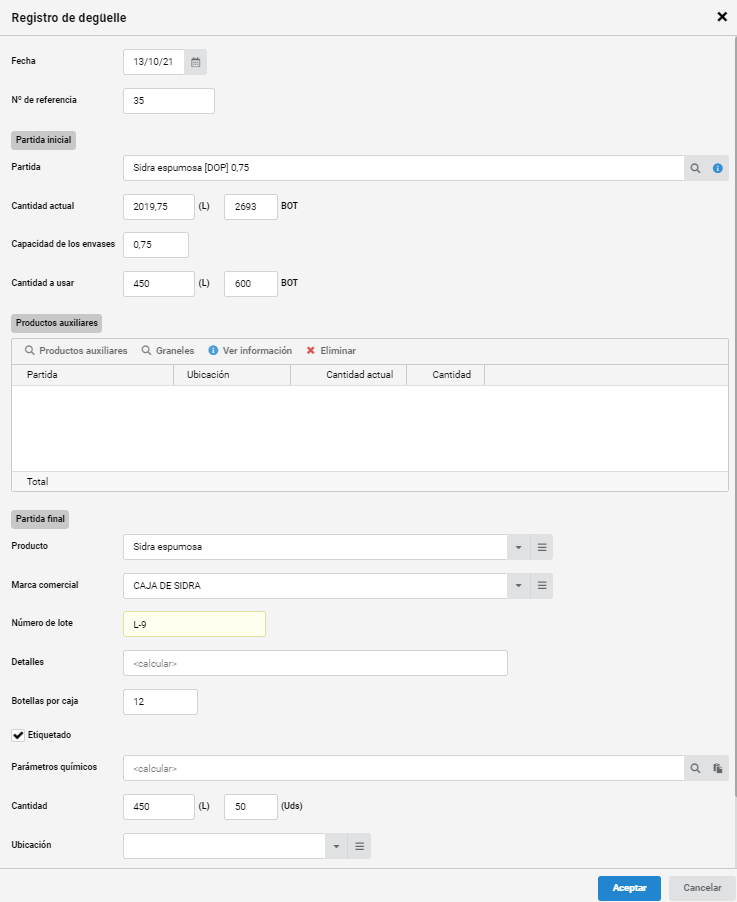Search for a Partida using magnifier icon
The image size is (737, 902).
695,168
